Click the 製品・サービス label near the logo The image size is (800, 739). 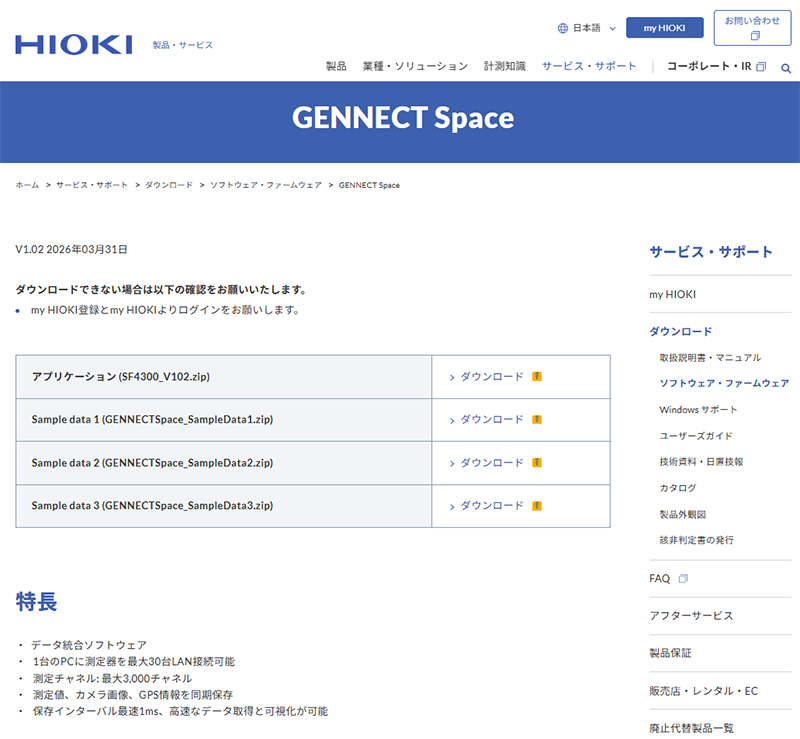pyautogui.click(x=183, y=45)
